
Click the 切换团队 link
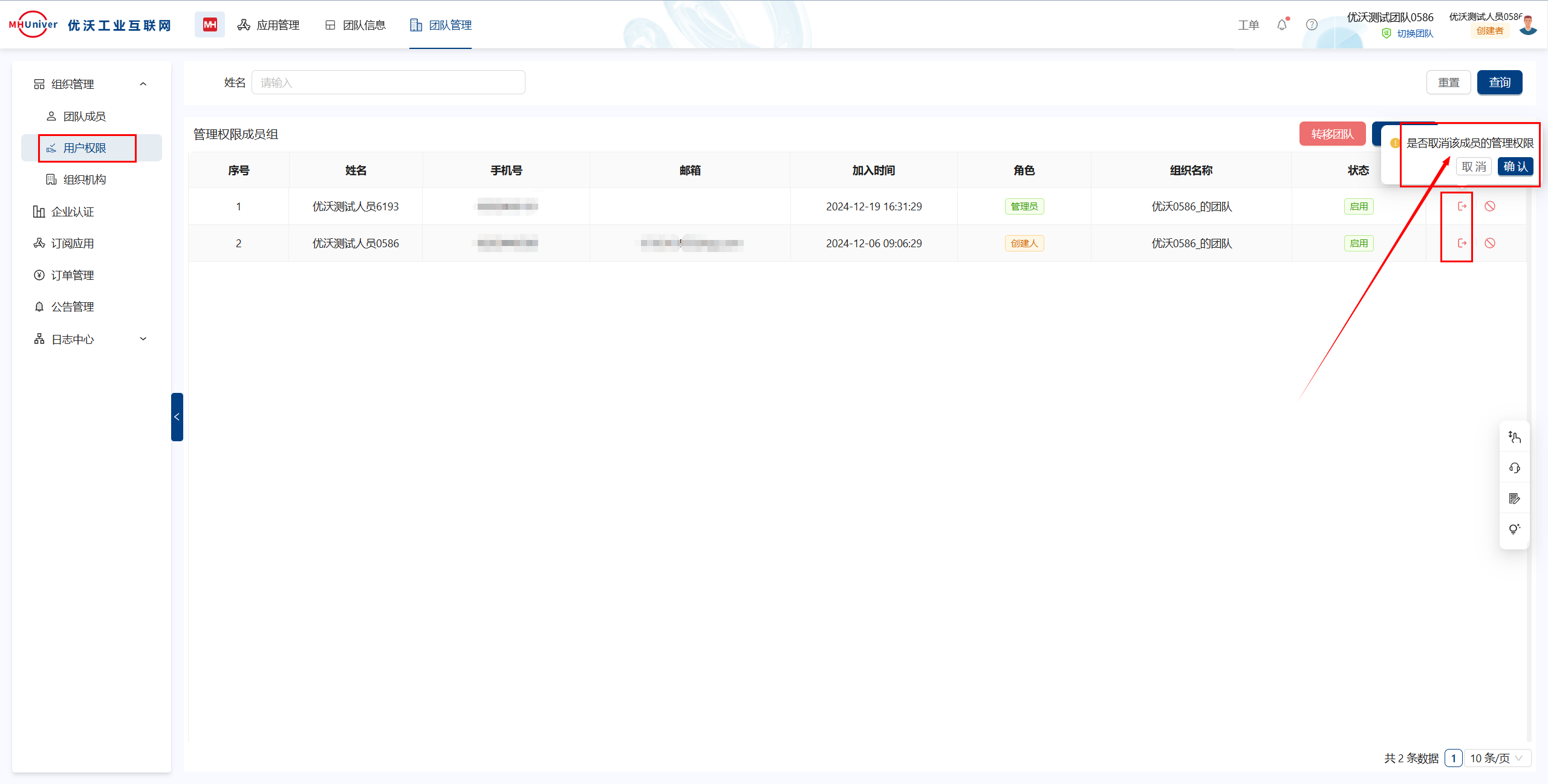1414,33
